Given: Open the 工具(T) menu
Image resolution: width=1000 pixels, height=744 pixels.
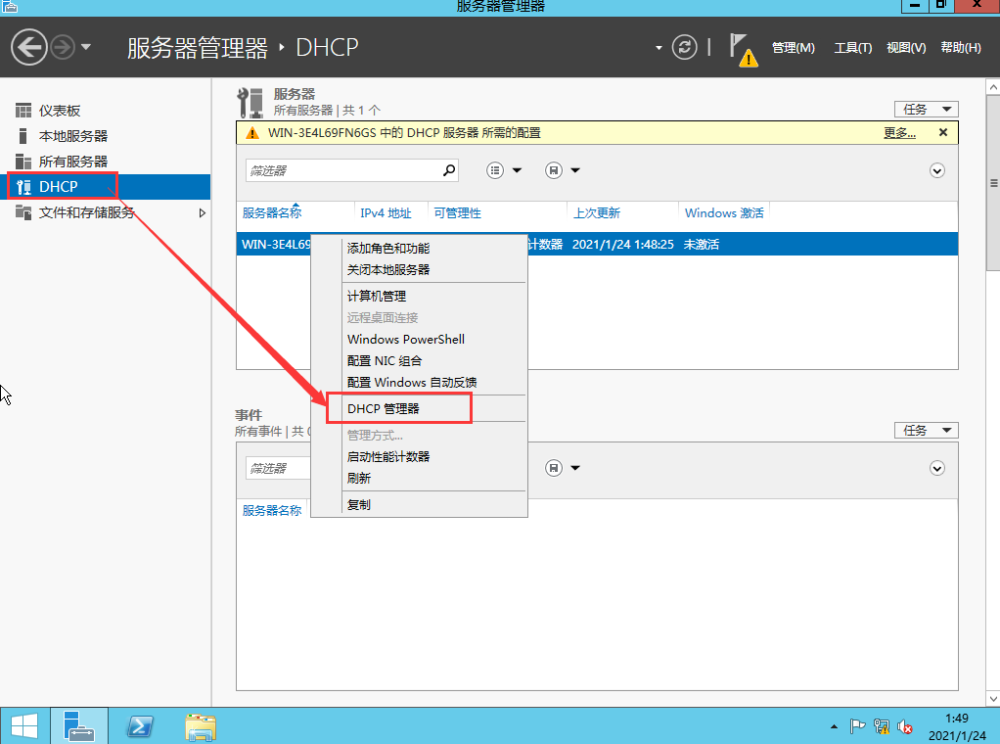Looking at the screenshot, I should coord(853,48).
